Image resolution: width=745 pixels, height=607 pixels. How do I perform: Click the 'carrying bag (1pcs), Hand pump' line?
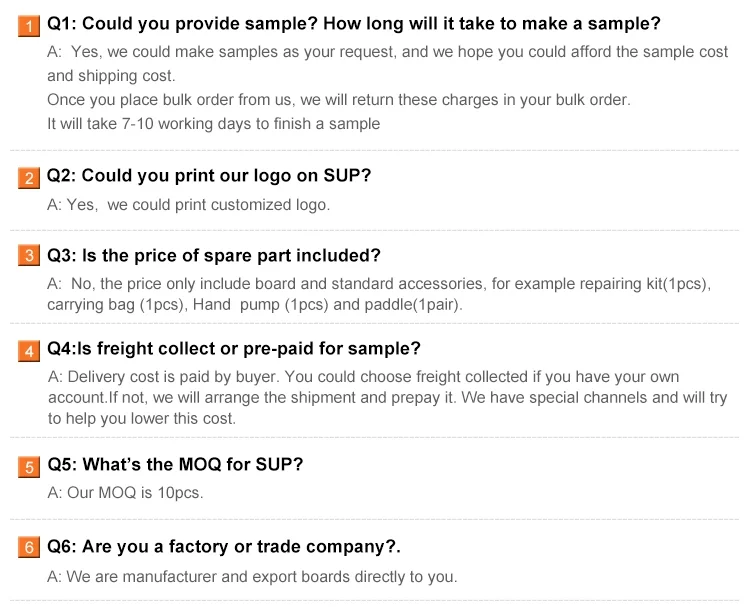[255, 305]
